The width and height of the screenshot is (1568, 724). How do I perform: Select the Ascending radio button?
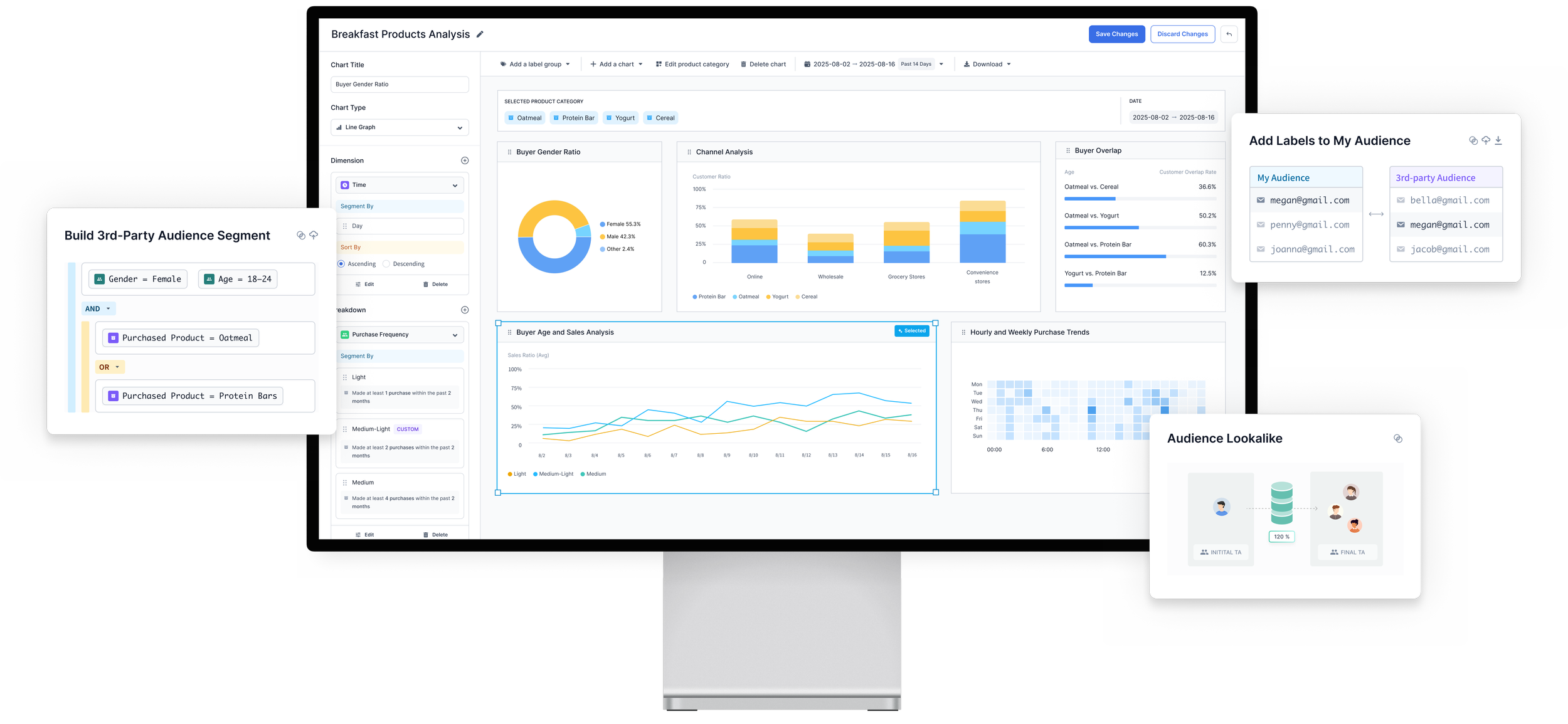(x=341, y=264)
